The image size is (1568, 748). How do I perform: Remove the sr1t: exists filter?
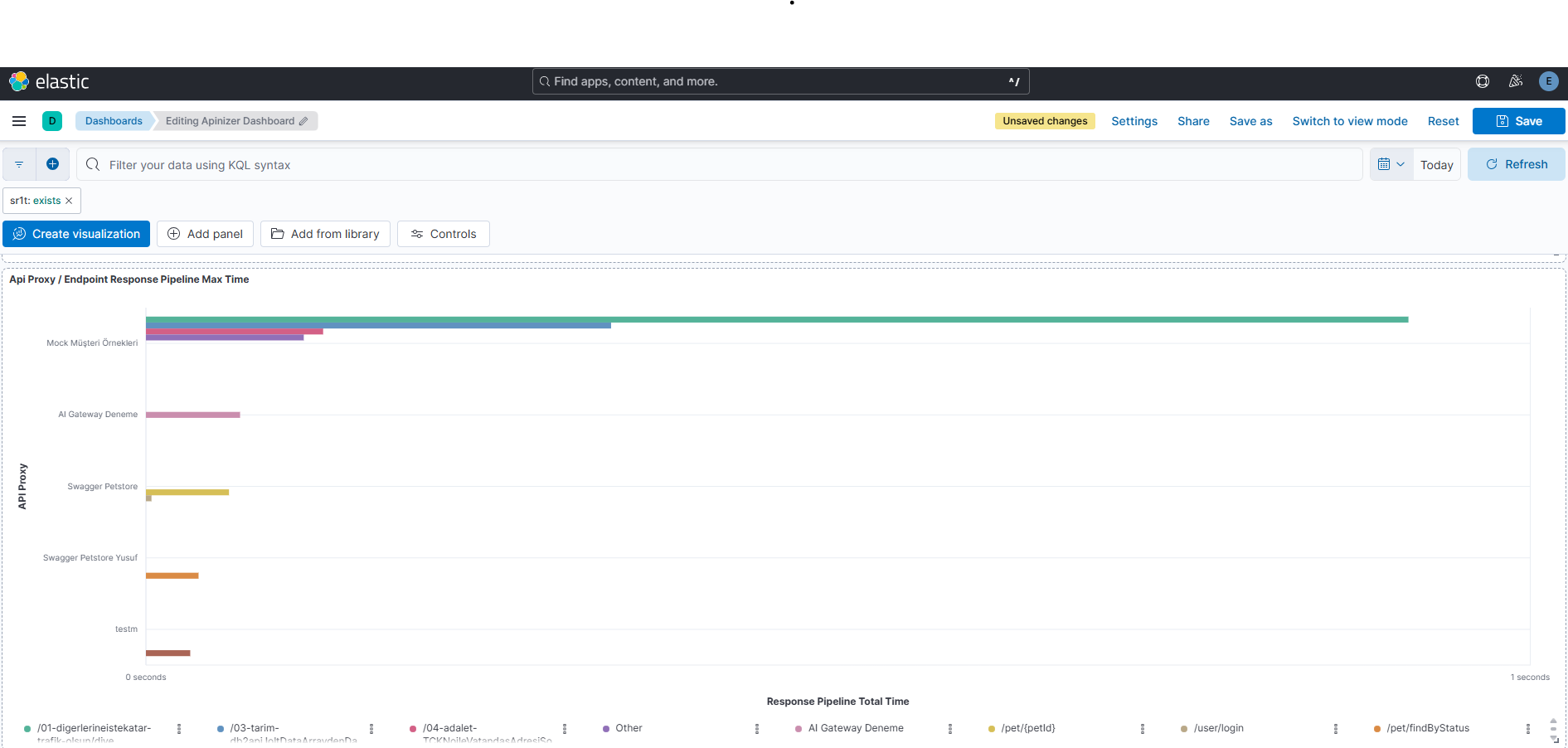[x=69, y=201]
